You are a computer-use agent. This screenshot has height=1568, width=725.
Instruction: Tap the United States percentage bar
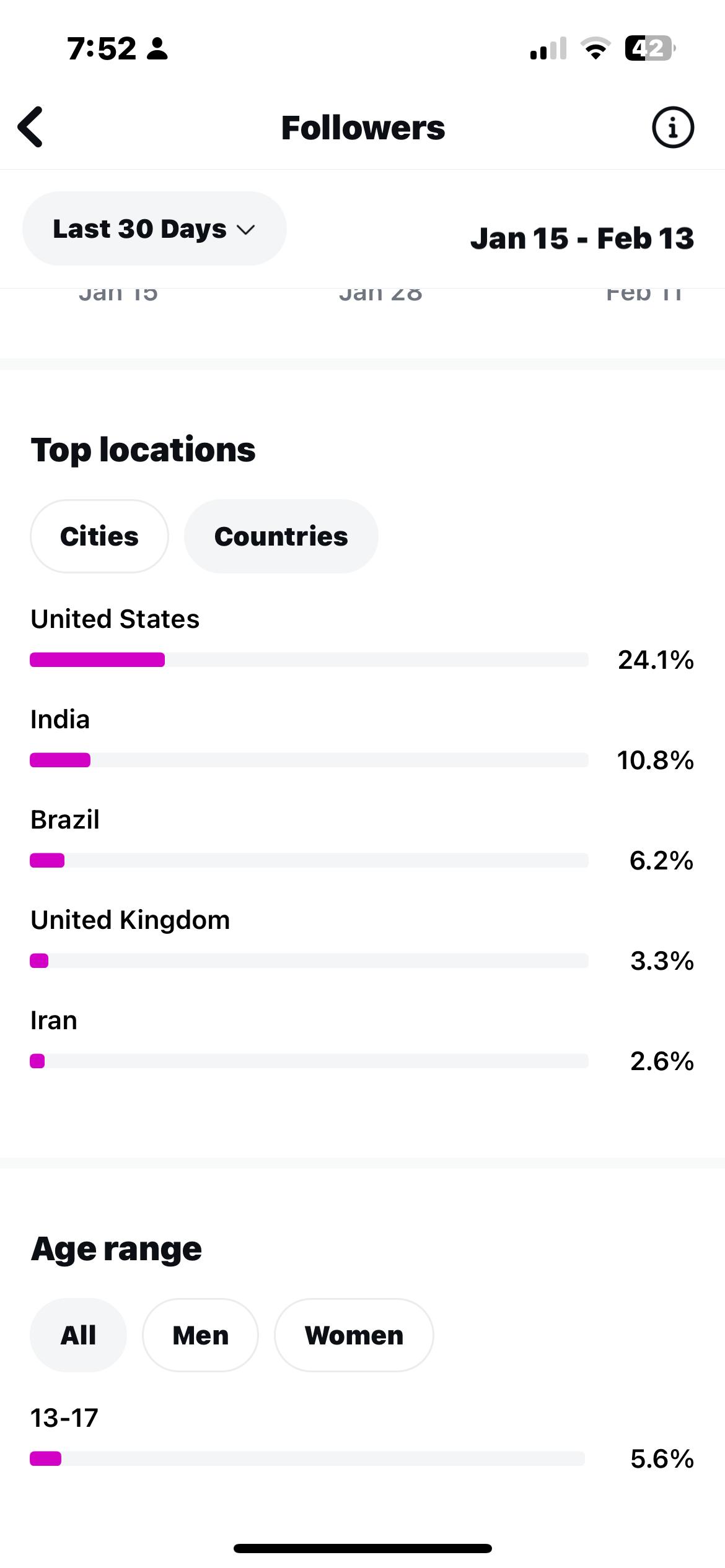coord(309,660)
